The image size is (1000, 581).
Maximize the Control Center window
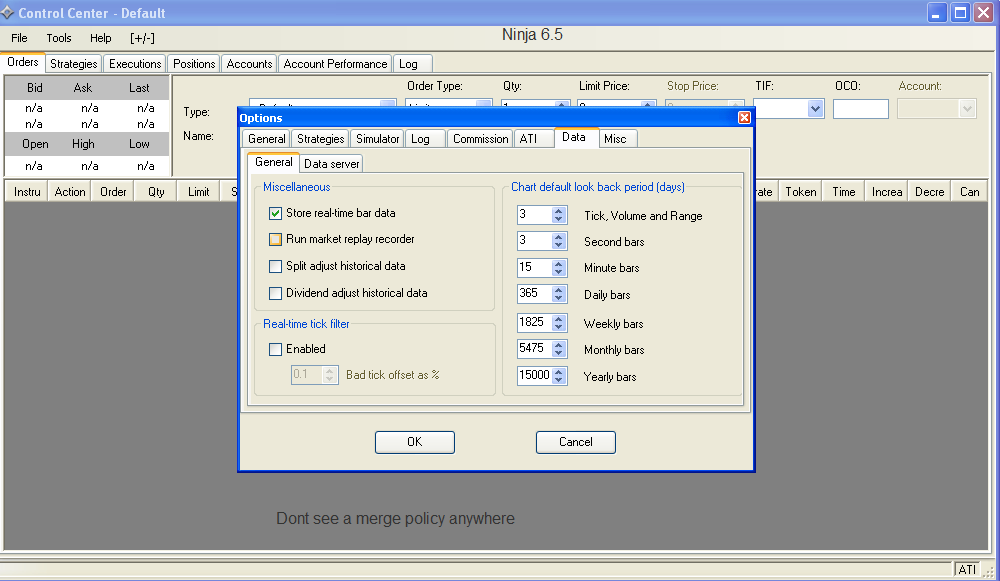960,13
